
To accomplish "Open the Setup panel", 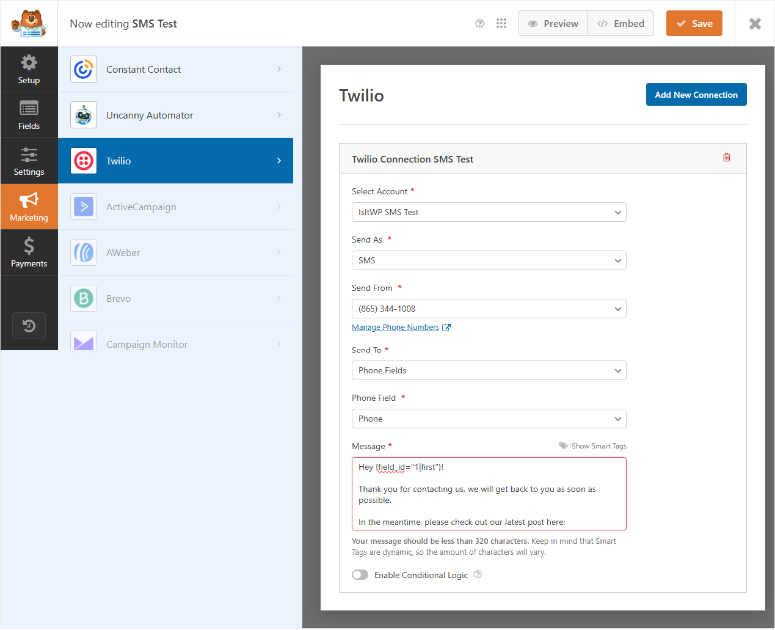I will click(x=29, y=69).
